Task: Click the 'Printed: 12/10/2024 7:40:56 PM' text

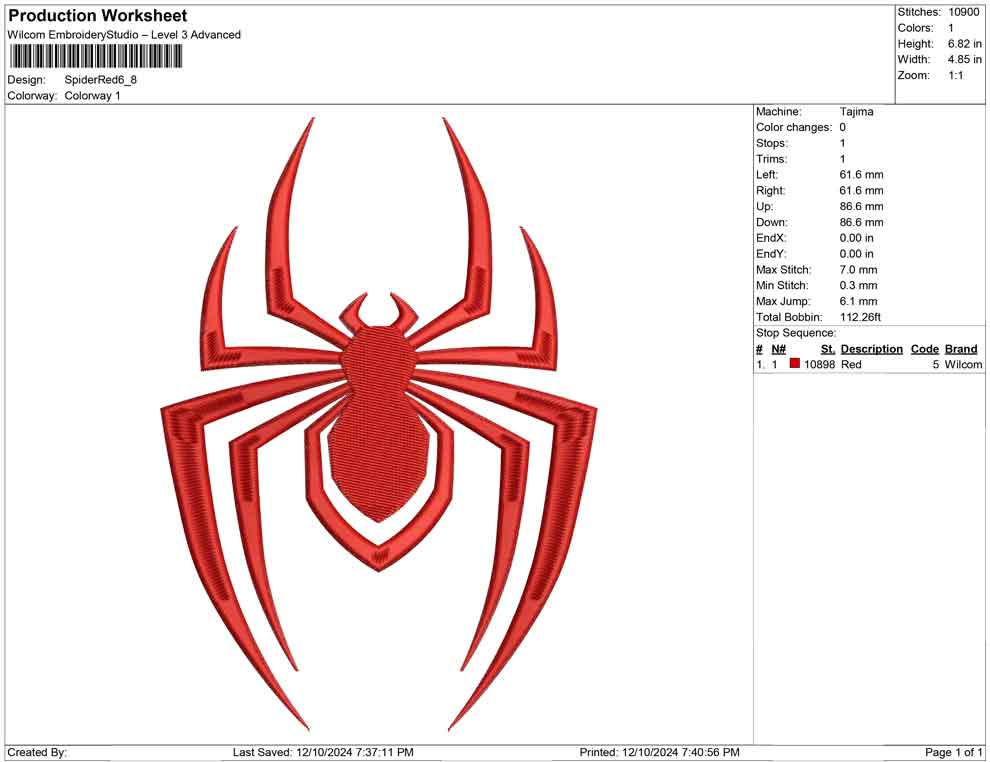Action: tap(659, 752)
